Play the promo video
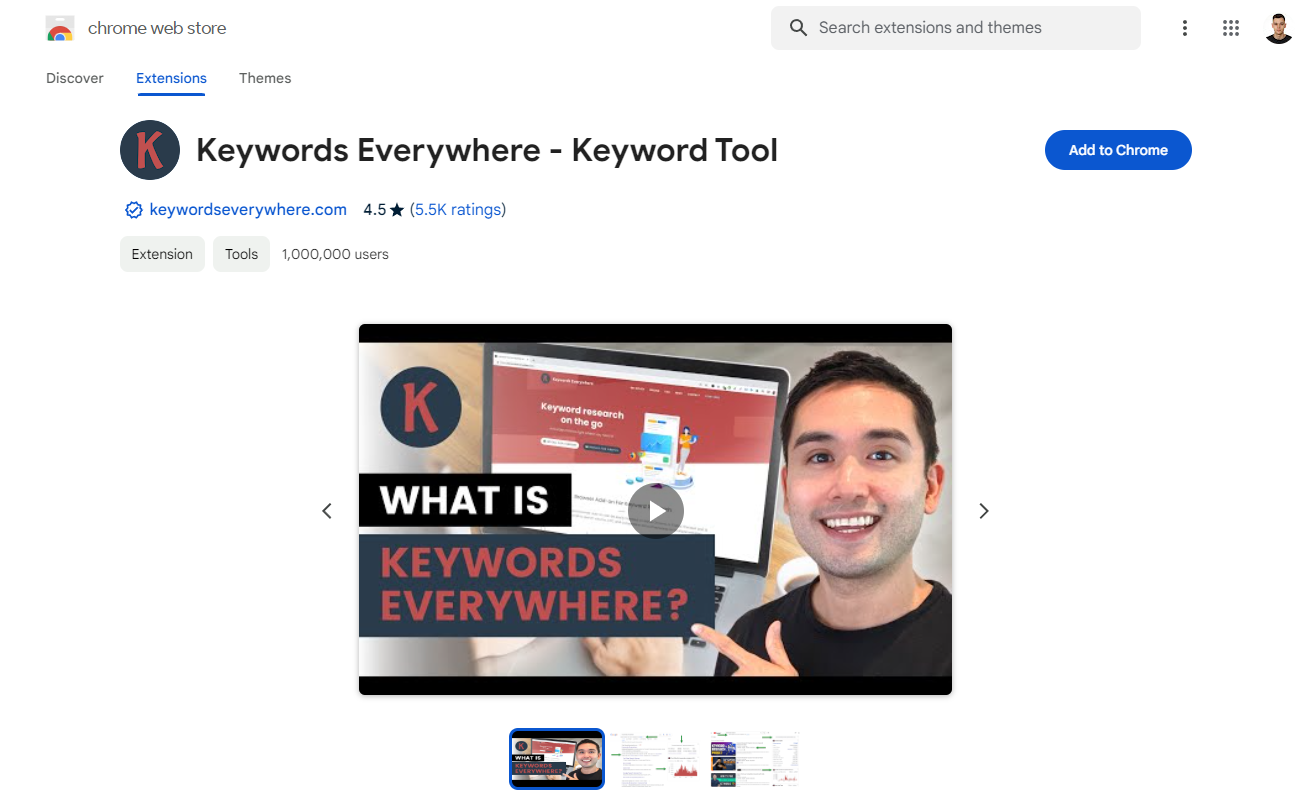The height and width of the screenshot is (808, 1303). click(x=656, y=511)
